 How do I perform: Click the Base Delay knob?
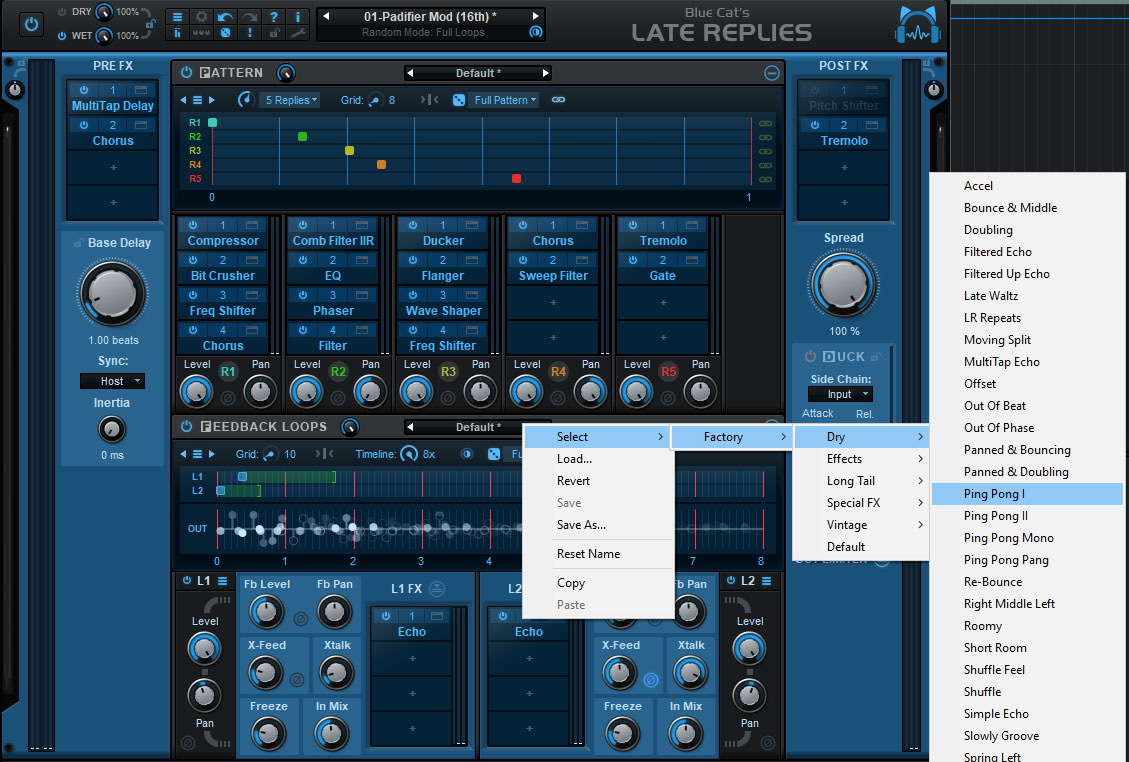click(x=111, y=295)
